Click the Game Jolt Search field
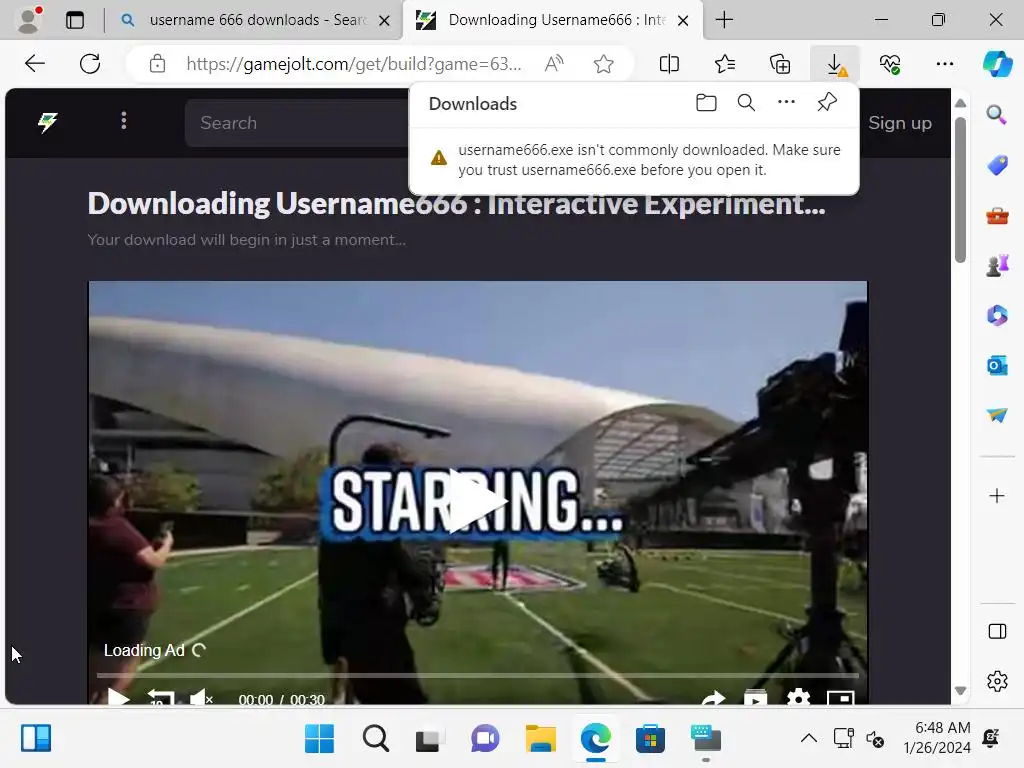Screen dimensions: 1024x768 click(297, 123)
